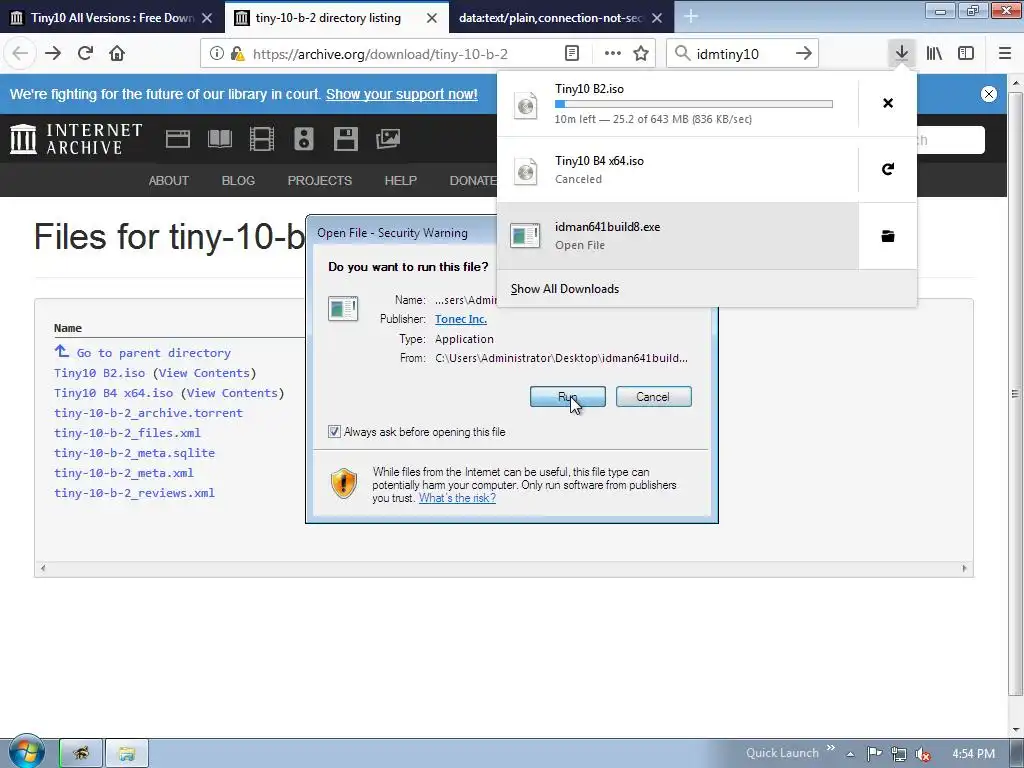This screenshot has width=1024, height=768.
Task: Go back one page
Action: tap(20, 54)
